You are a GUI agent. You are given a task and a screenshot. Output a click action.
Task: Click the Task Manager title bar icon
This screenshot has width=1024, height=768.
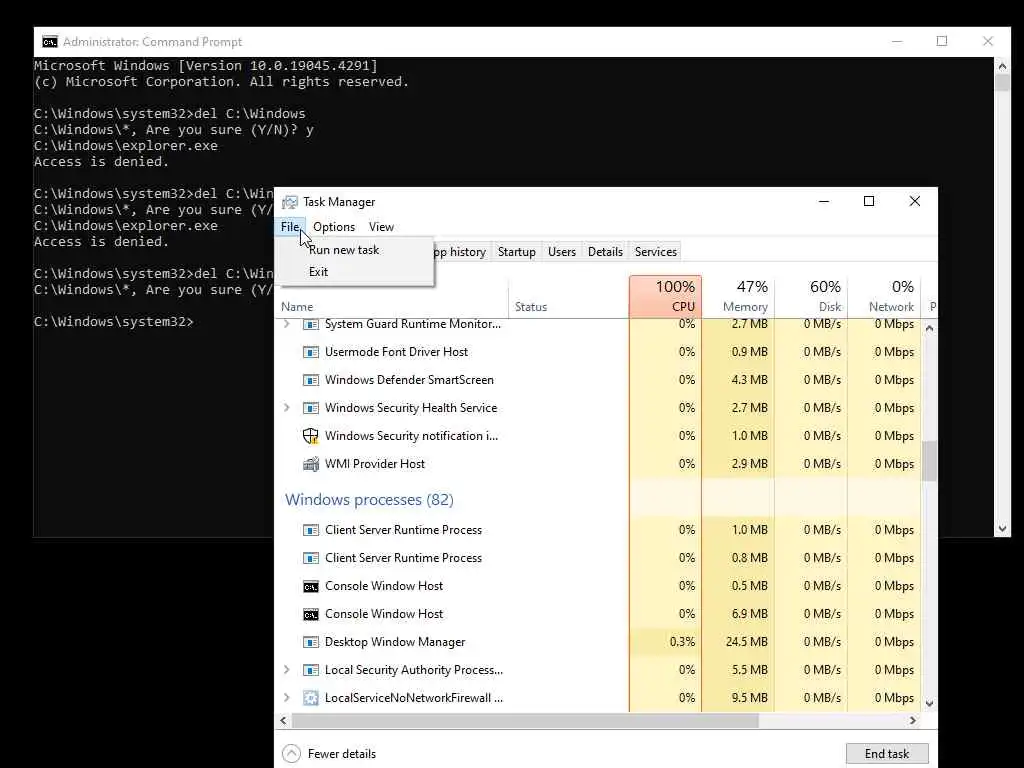coord(289,202)
